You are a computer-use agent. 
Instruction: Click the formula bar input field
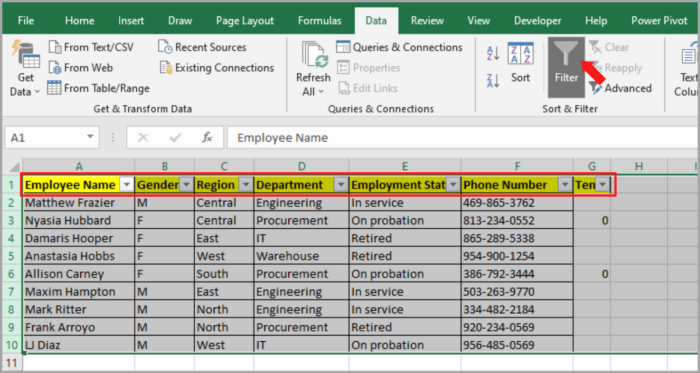click(x=462, y=137)
